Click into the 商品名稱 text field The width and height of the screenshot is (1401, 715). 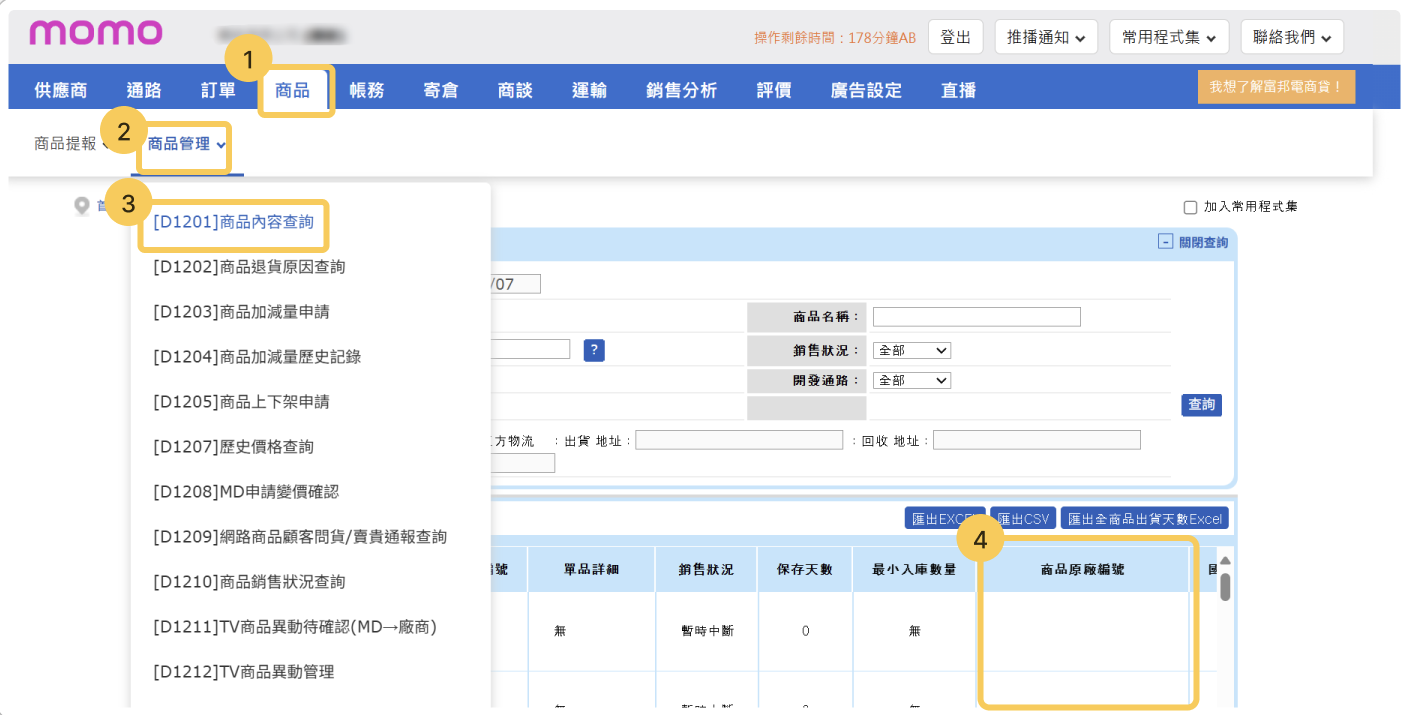[x=976, y=317]
